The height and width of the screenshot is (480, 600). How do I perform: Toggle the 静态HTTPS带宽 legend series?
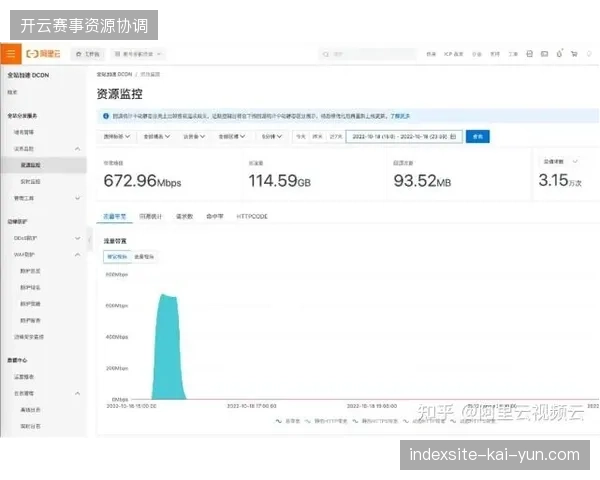click(375, 421)
